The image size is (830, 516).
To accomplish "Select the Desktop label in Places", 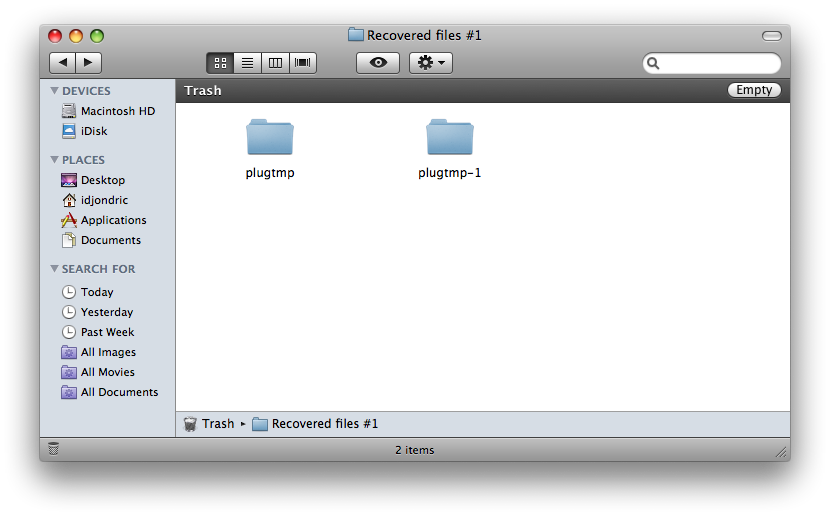I will 103,180.
